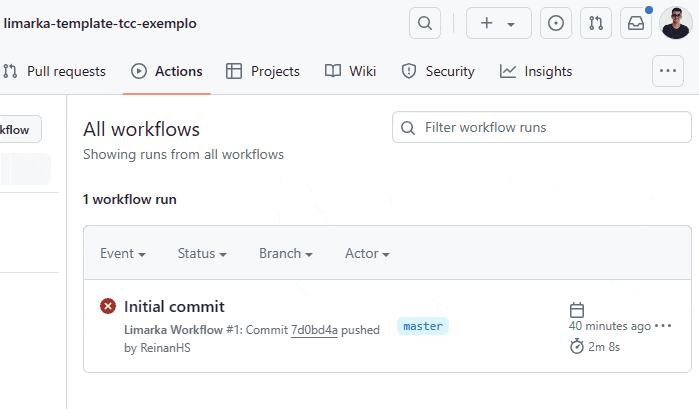Click the '40 minutes ago' timestamp

pos(610,326)
